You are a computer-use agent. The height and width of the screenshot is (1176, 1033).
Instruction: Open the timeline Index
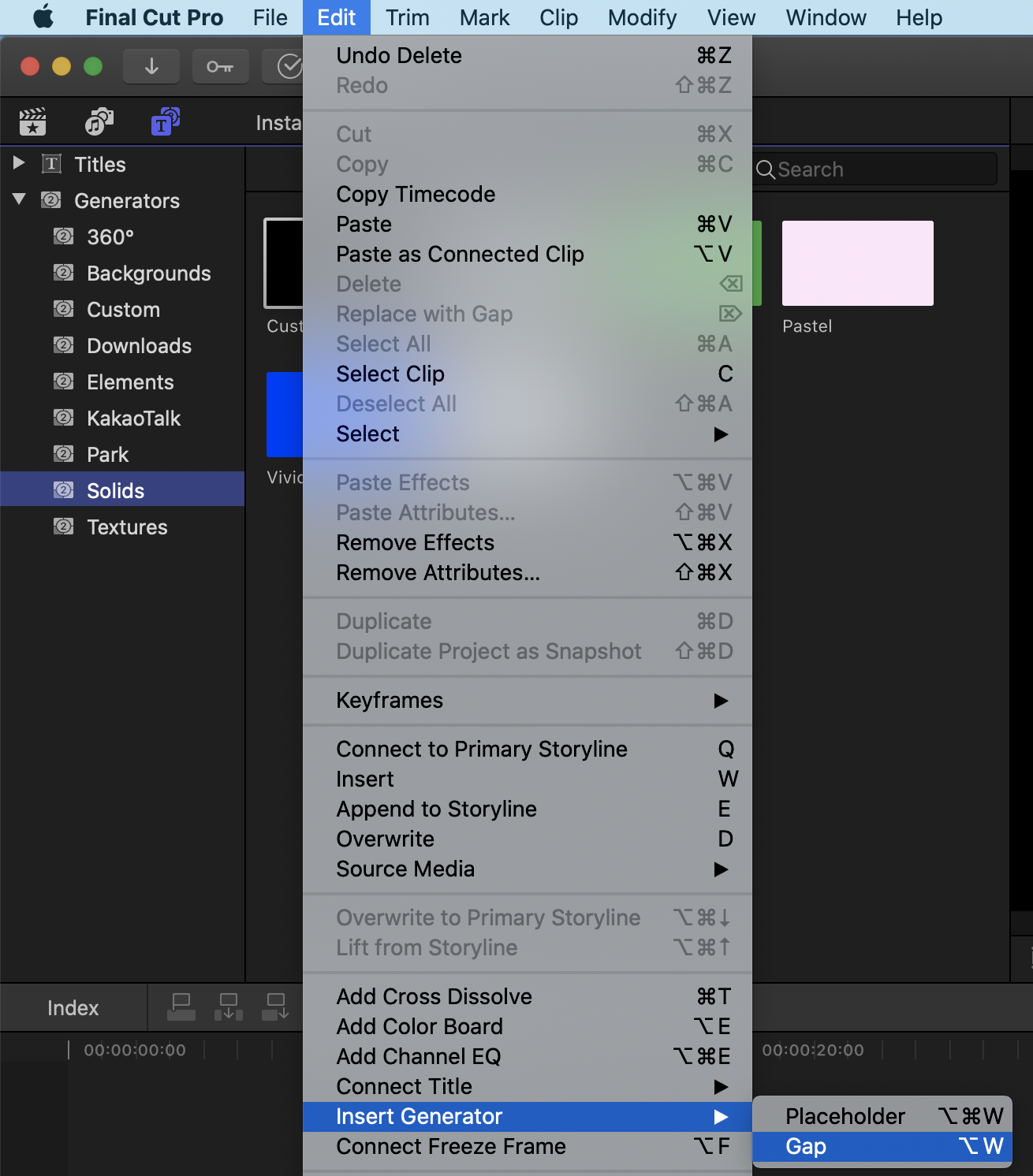[73, 1007]
